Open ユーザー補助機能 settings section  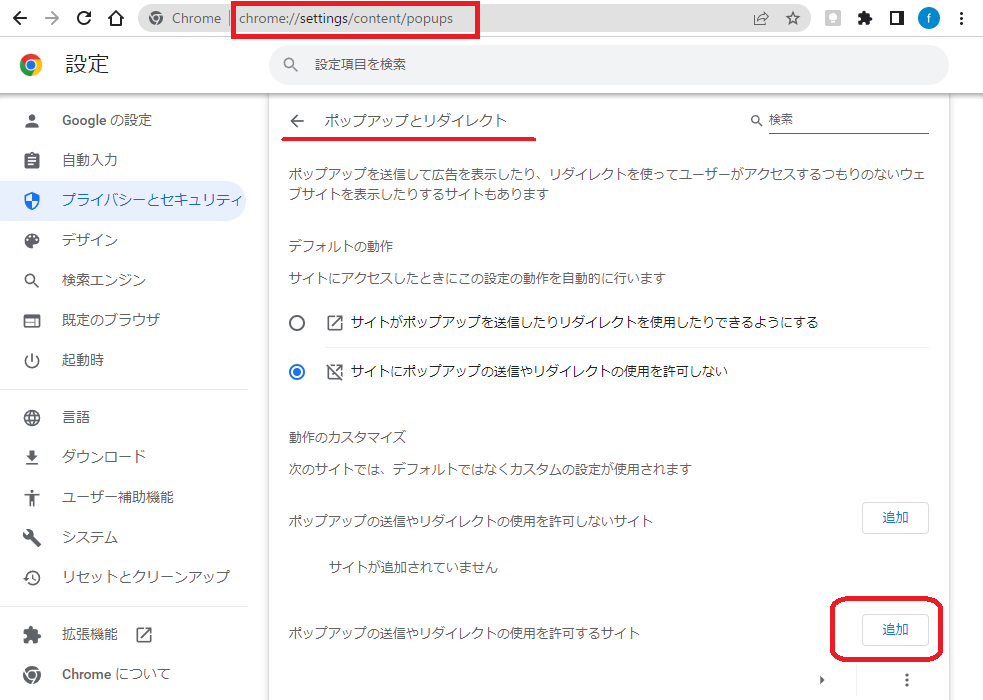118,498
